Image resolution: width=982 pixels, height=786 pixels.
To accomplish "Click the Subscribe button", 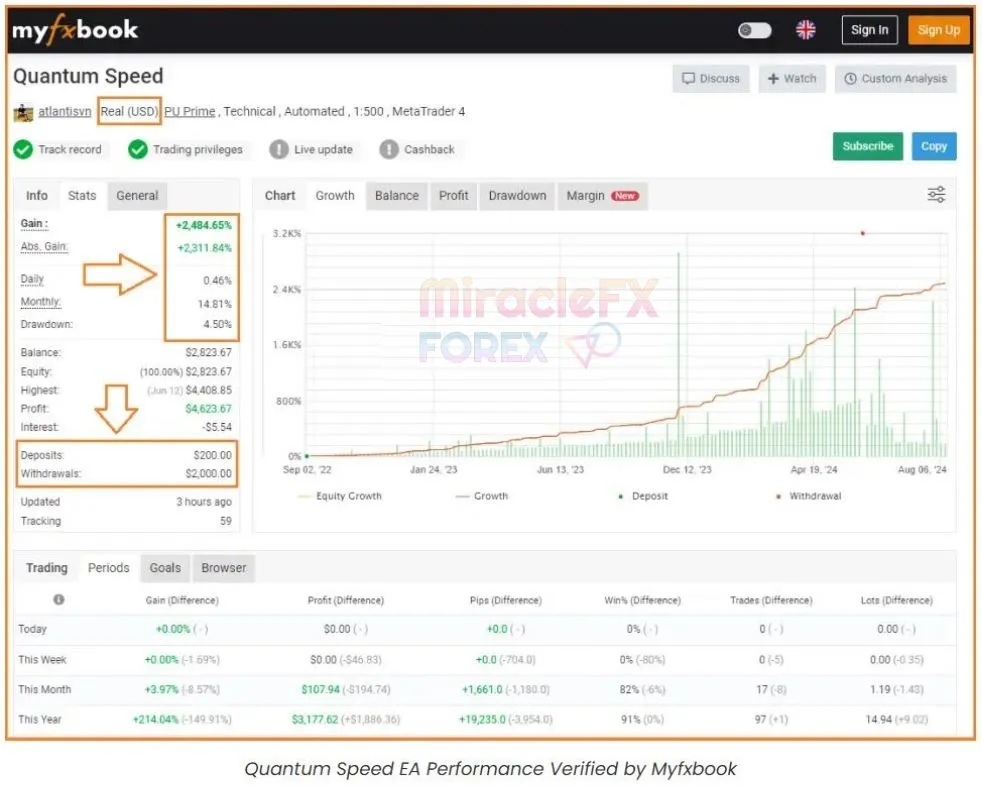I will tap(867, 146).
